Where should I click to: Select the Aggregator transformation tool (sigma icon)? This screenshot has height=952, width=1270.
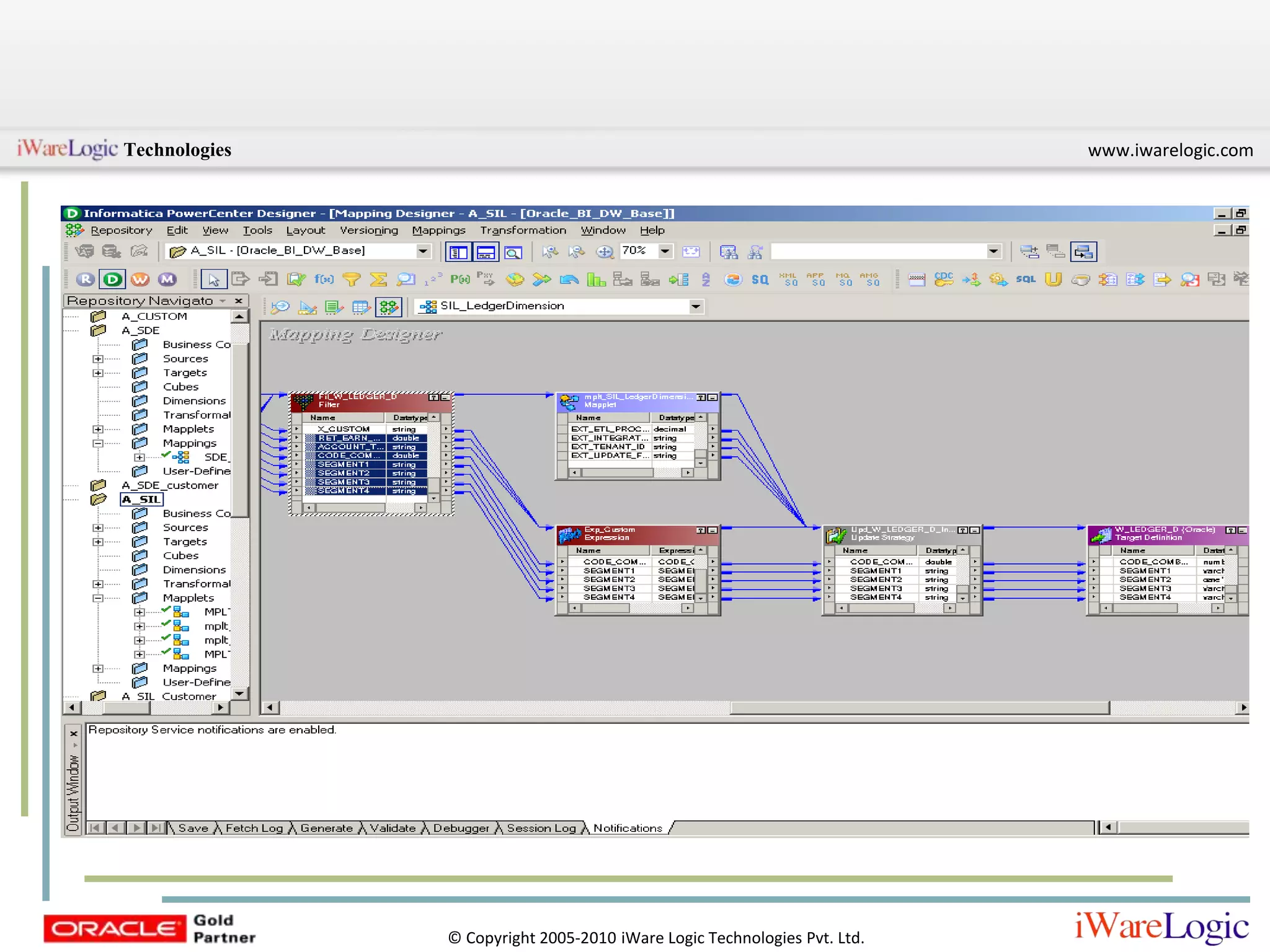(378, 280)
